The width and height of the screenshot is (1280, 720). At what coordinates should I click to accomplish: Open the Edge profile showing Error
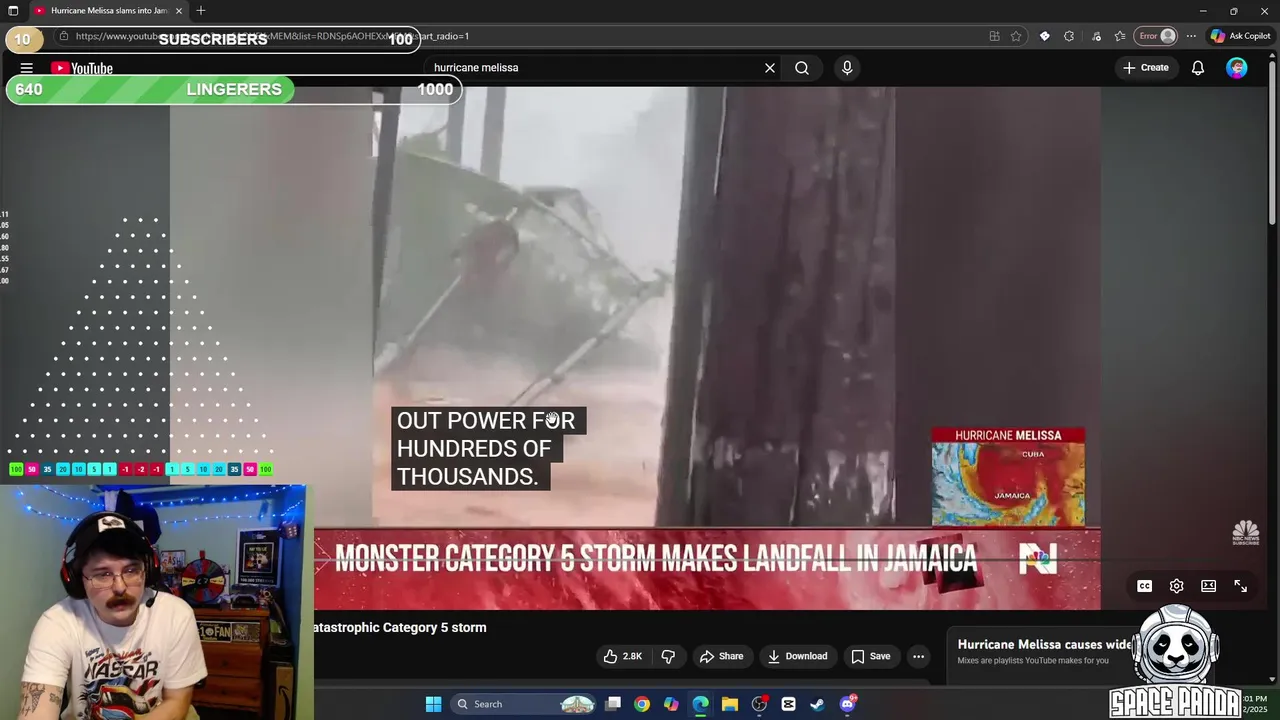click(x=1158, y=36)
